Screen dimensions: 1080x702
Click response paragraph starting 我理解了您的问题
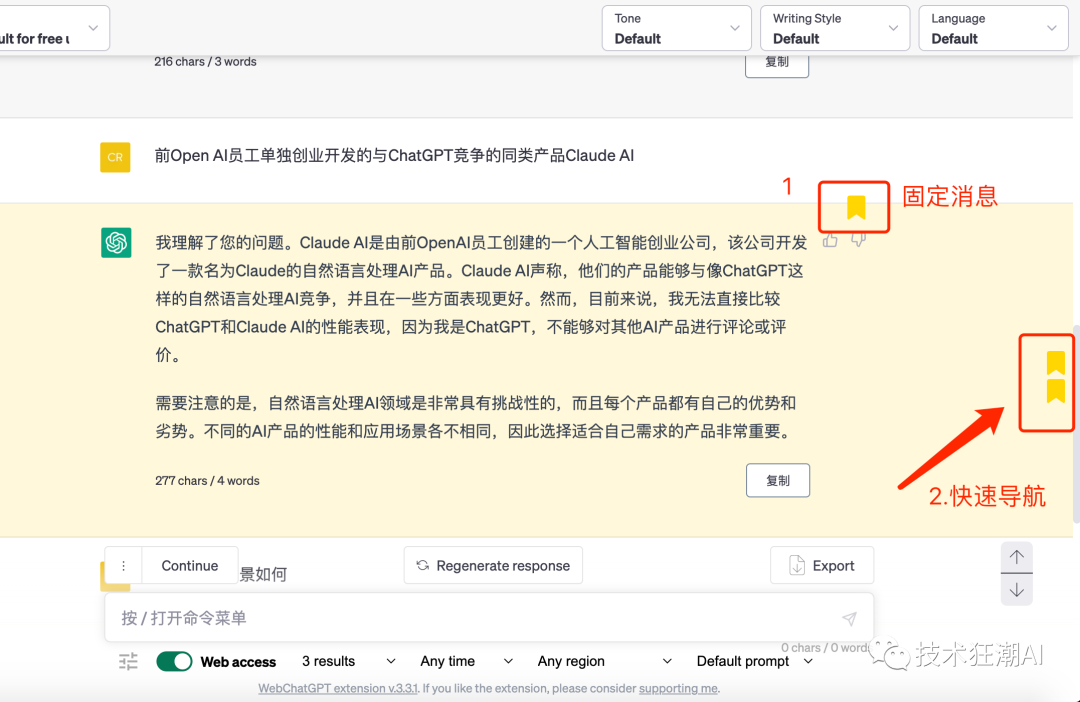[481, 298]
